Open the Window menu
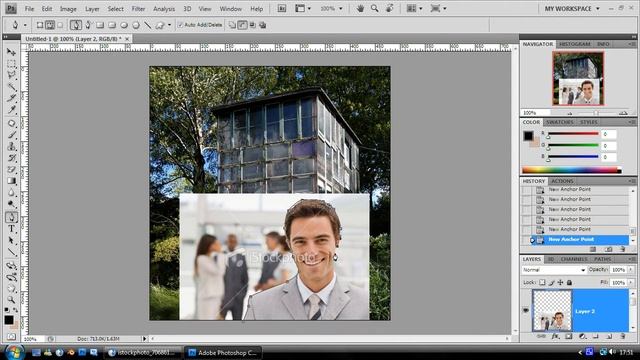This screenshot has height=360, width=640. 231,9
